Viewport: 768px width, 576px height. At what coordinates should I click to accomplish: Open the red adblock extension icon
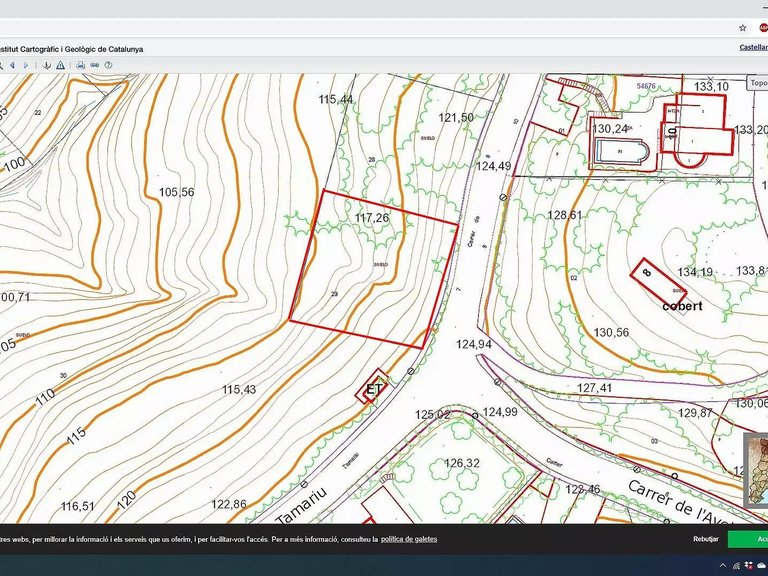pyautogui.click(x=763, y=28)
